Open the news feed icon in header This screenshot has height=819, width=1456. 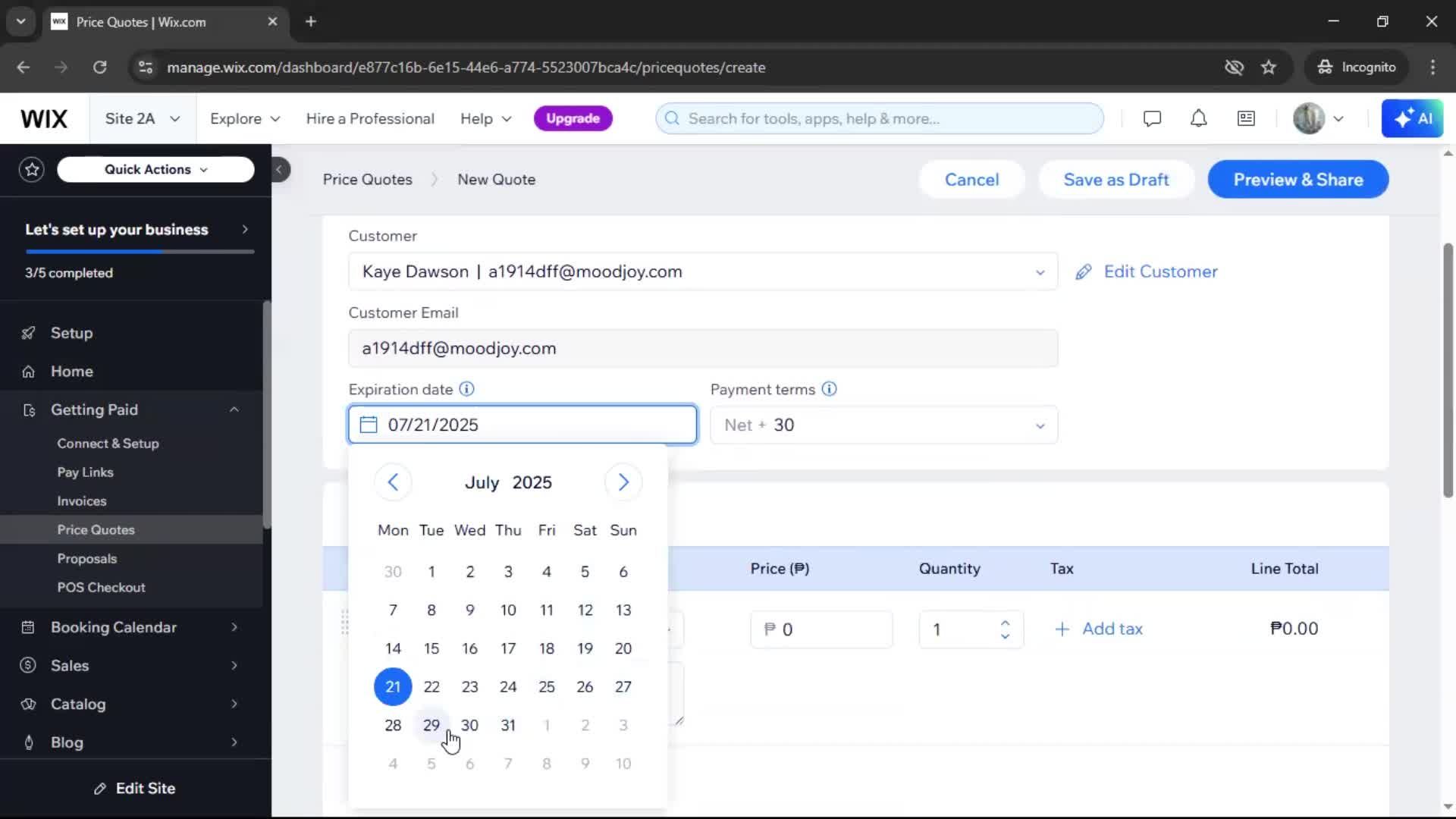tap(1246, 119)
